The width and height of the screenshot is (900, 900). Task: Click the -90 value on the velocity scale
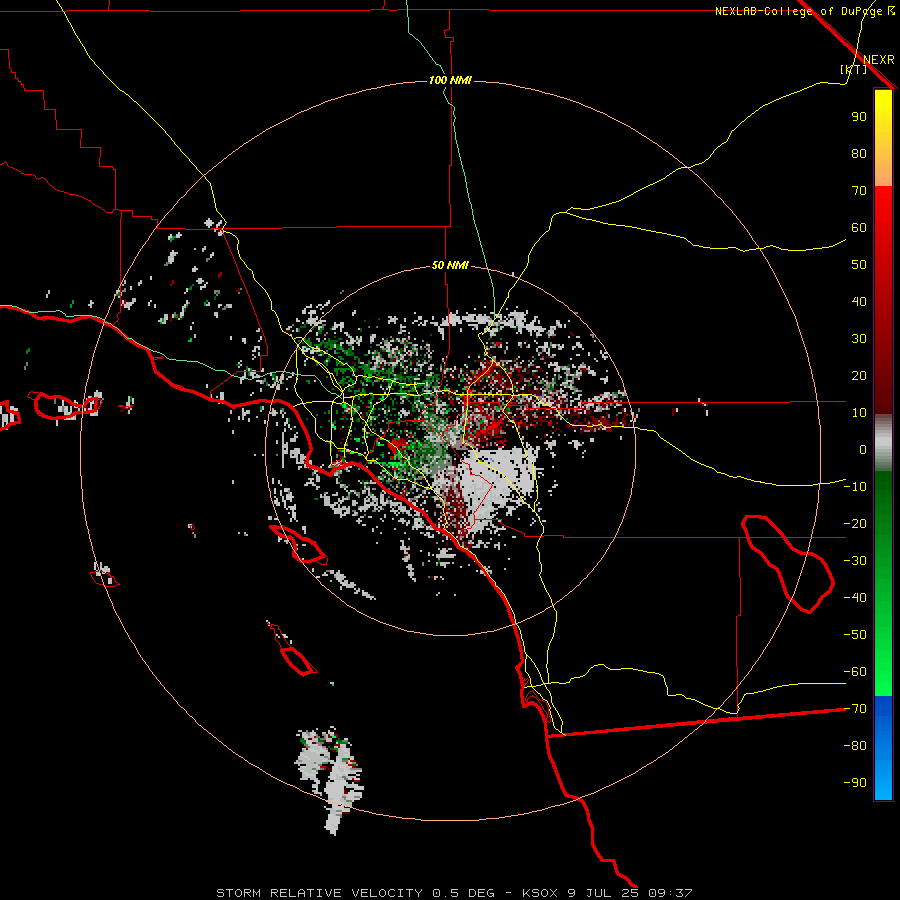coord(855,783)
